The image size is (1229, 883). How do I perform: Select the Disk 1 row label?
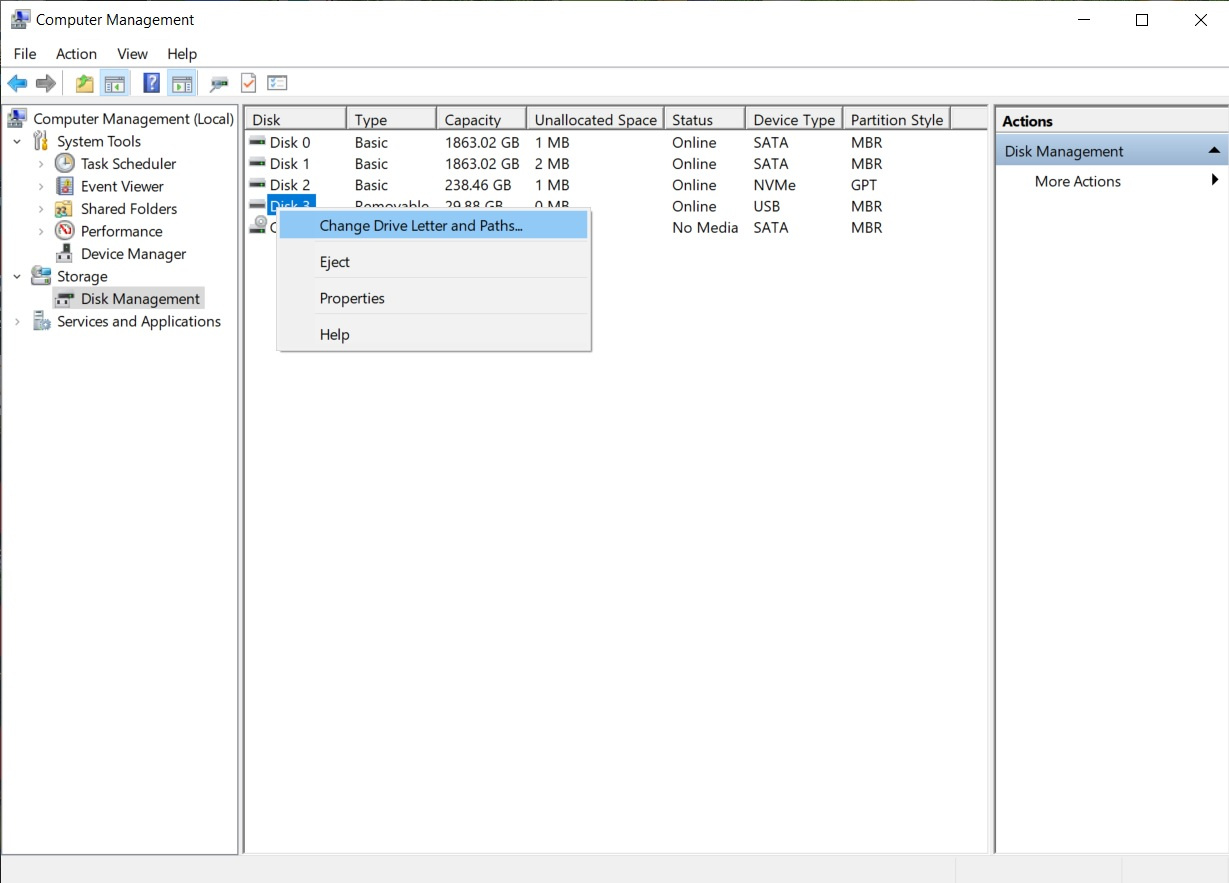(290, 163)
